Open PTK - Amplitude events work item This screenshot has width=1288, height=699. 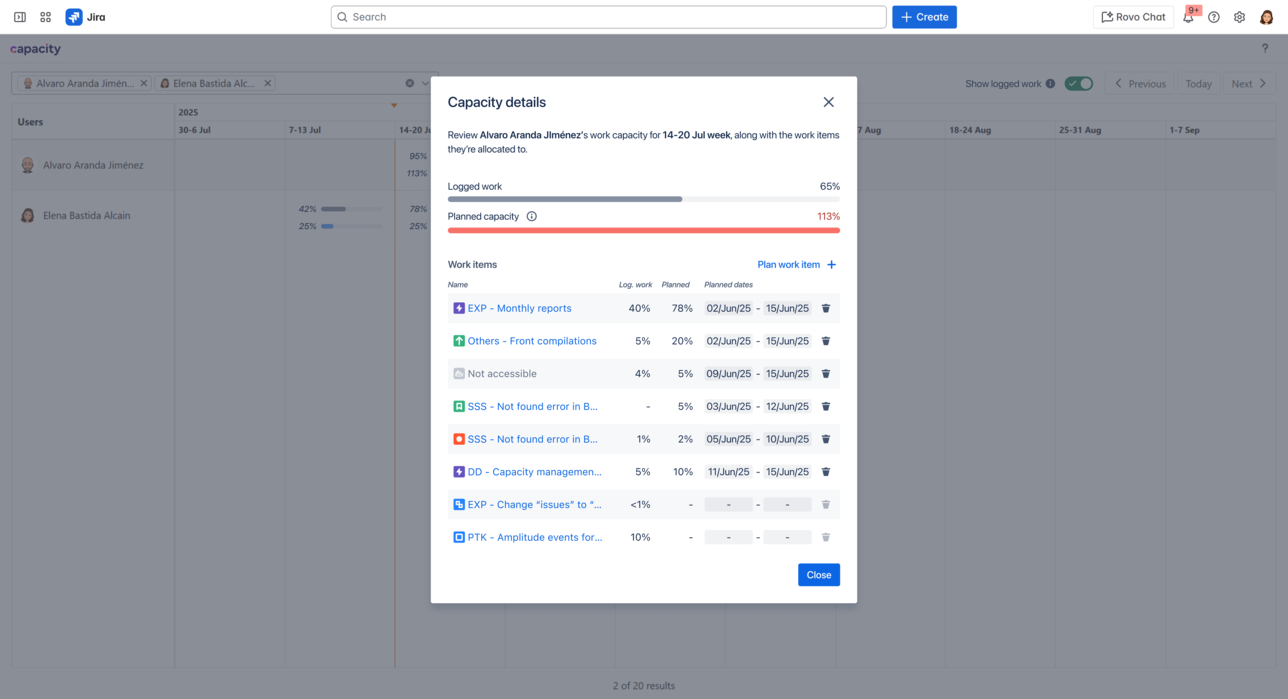point(535,537)
